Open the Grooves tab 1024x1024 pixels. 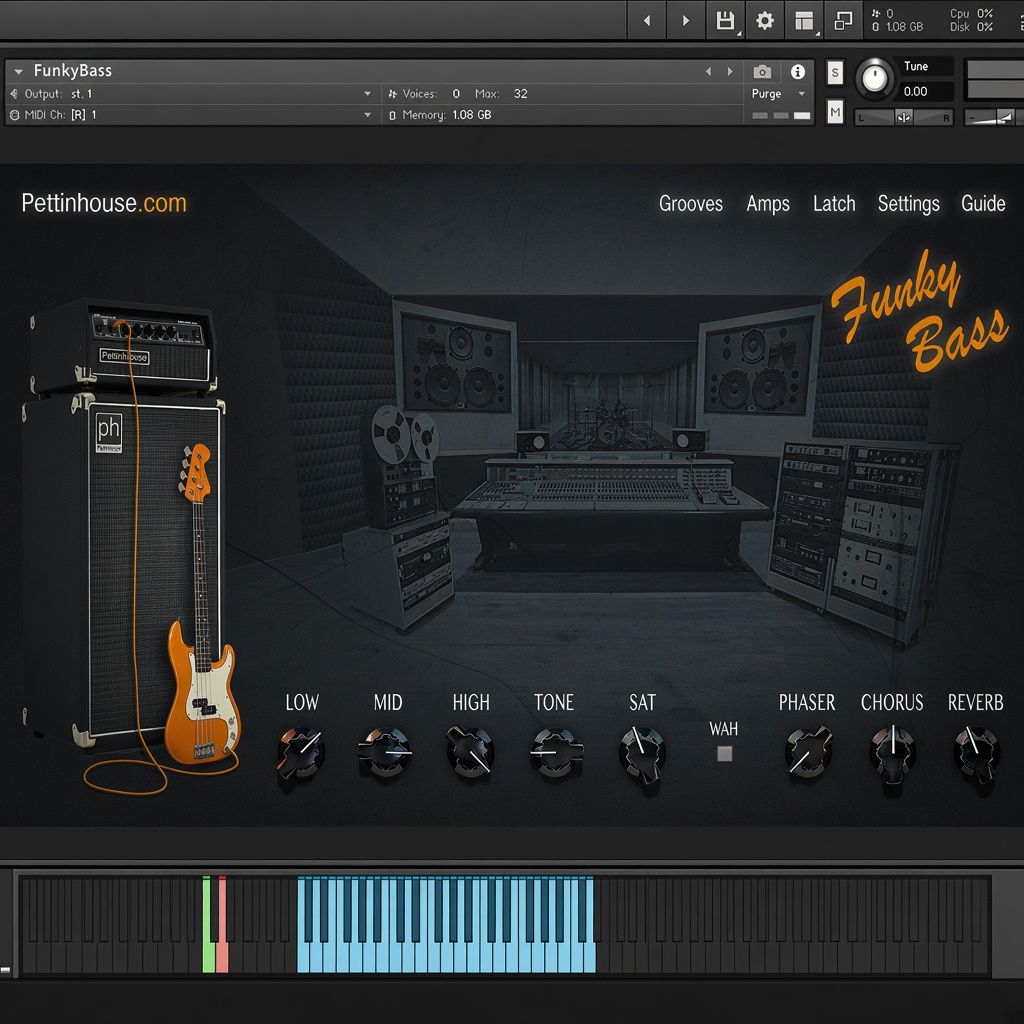click(x=691, y=204)
